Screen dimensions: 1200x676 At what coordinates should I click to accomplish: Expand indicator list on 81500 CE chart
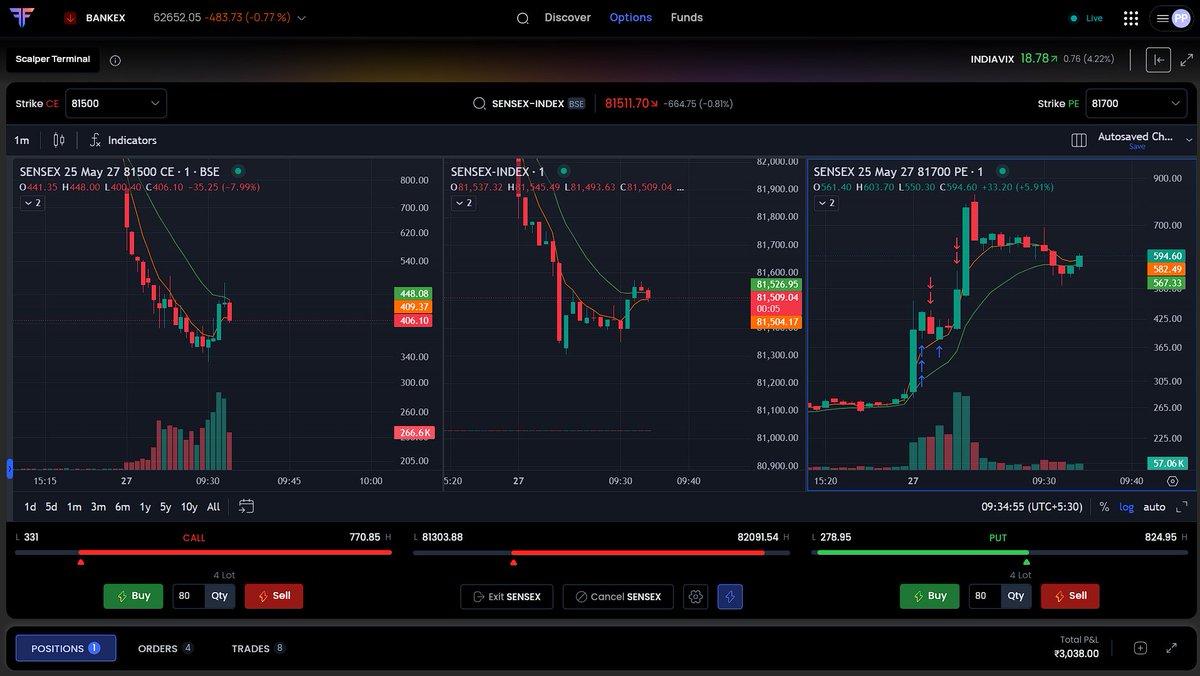coord(32,203)
